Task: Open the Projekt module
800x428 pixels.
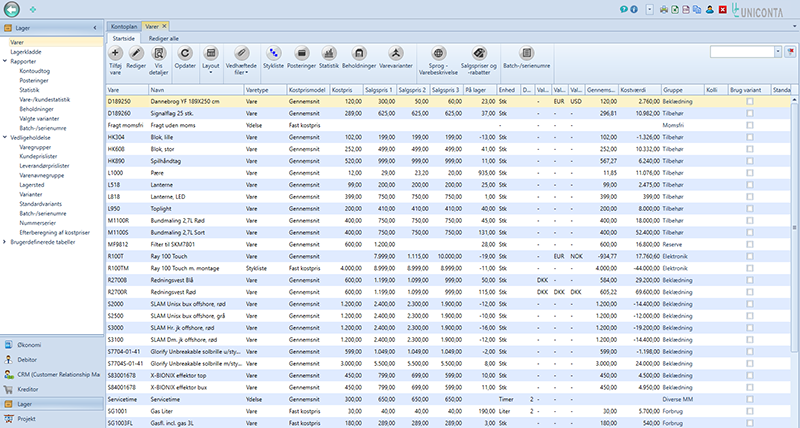Action: coord(52,419)
